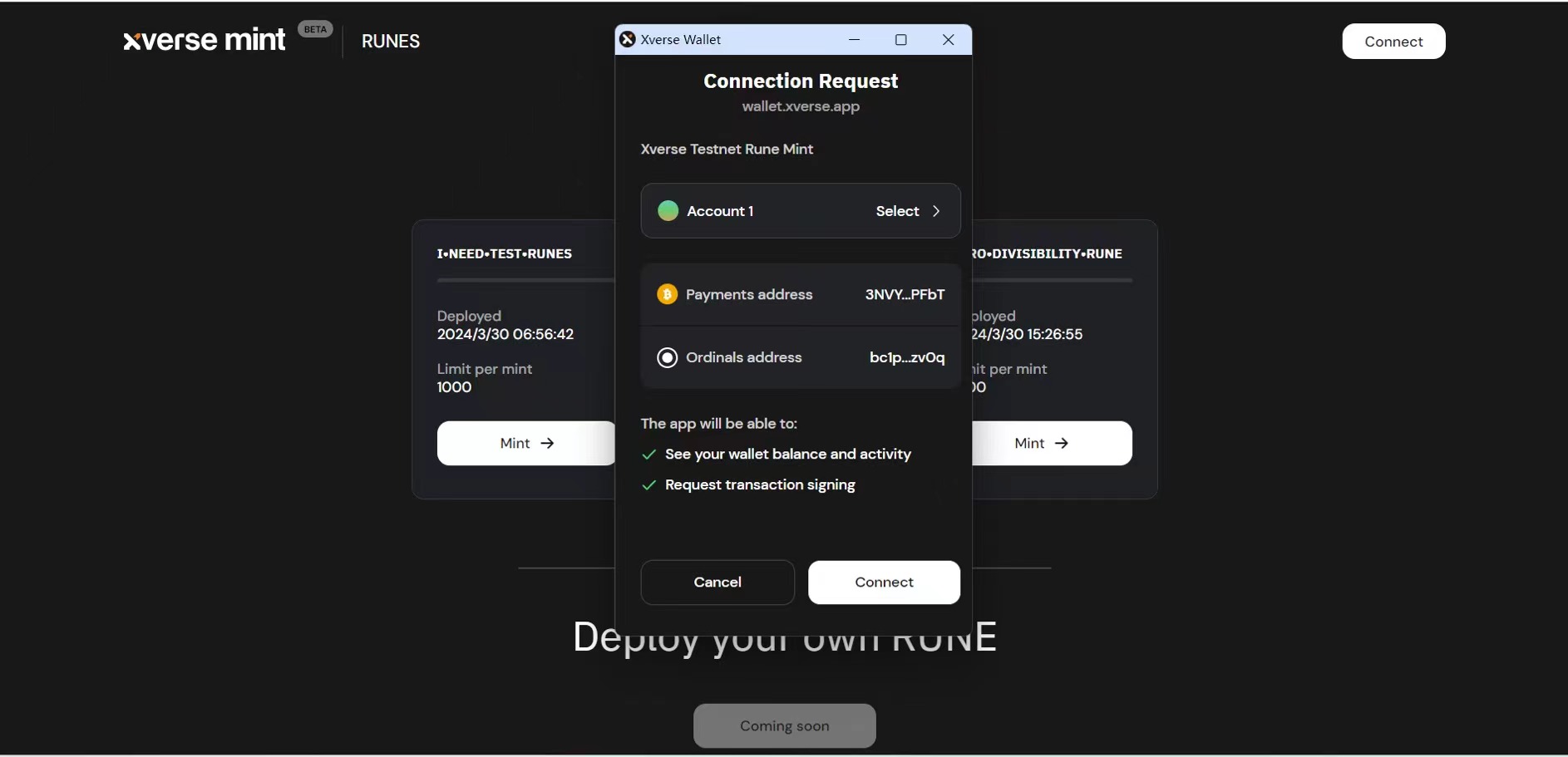Click checkmark beside transaction signing permission
Screen dimensions: 1568x757
(x=649, y=485)
